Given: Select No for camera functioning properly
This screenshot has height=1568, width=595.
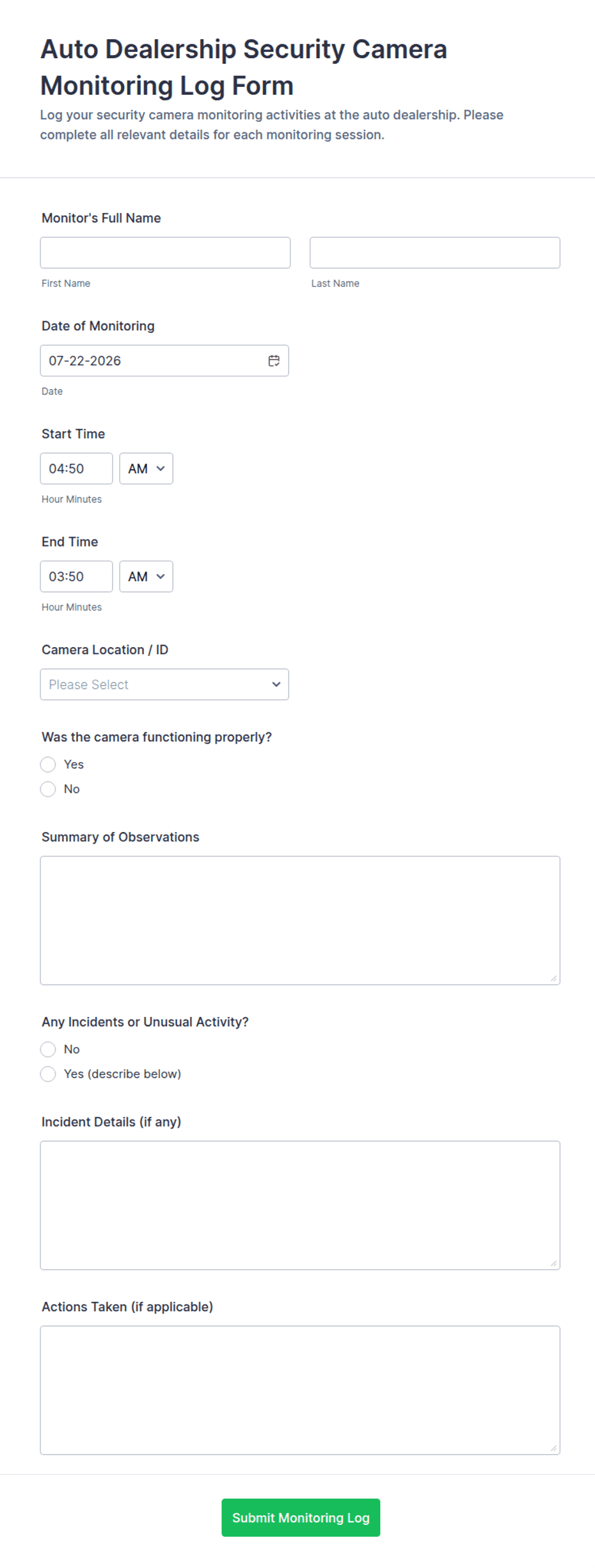Looking at the screenshot, I should [x=48, y=789].
